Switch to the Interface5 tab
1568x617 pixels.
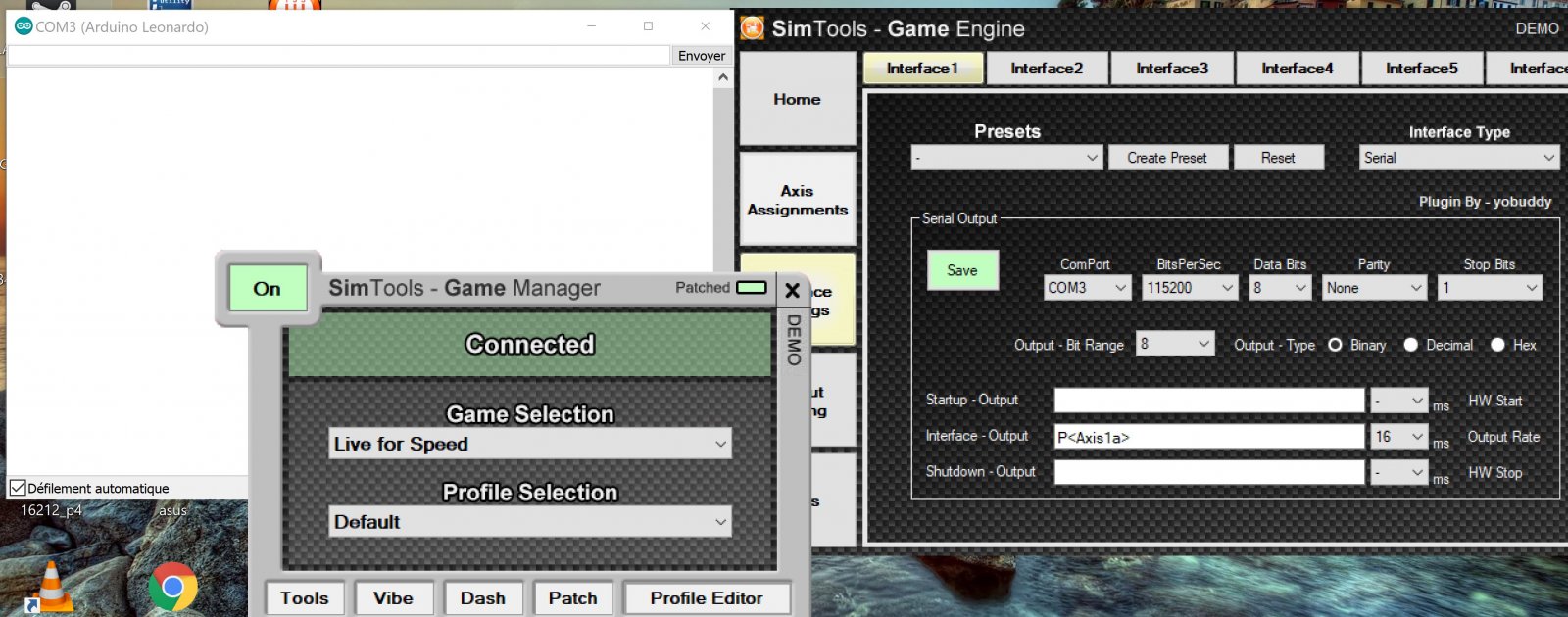[x=1422, y=69]
